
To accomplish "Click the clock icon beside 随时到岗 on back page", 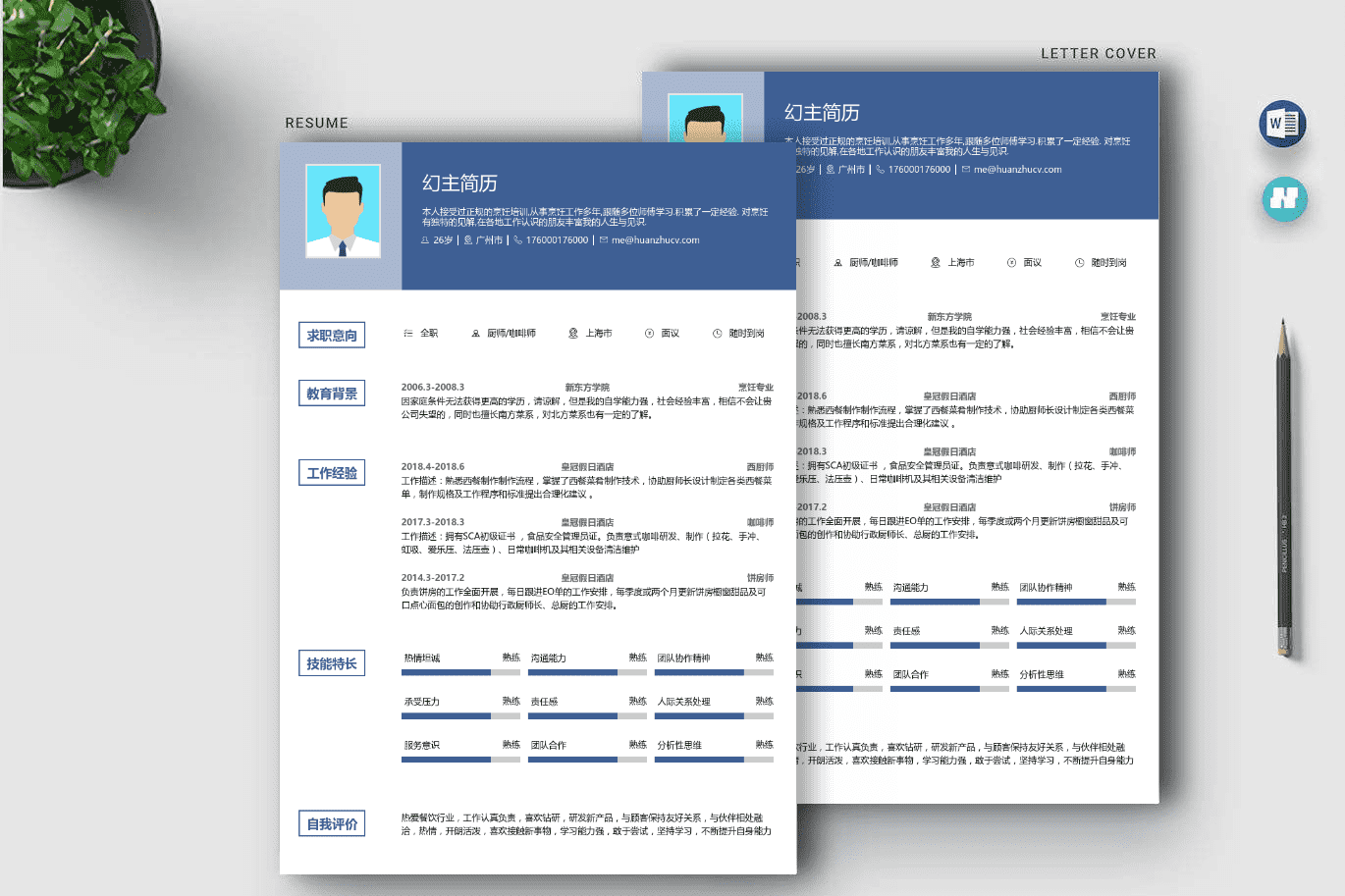I will 1080,263.
